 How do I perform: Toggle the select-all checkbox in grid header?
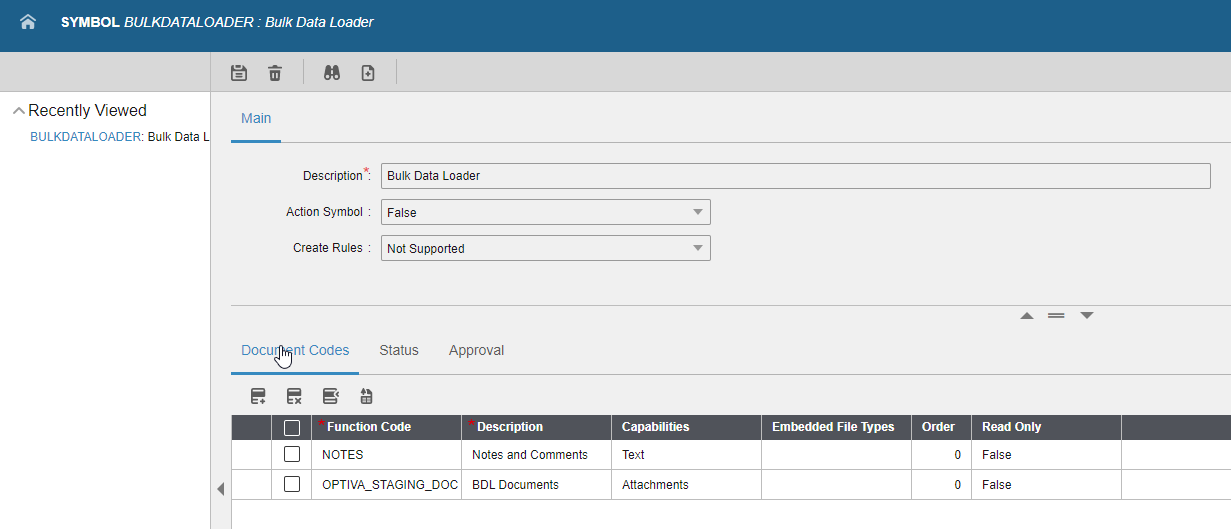[292, 428]
